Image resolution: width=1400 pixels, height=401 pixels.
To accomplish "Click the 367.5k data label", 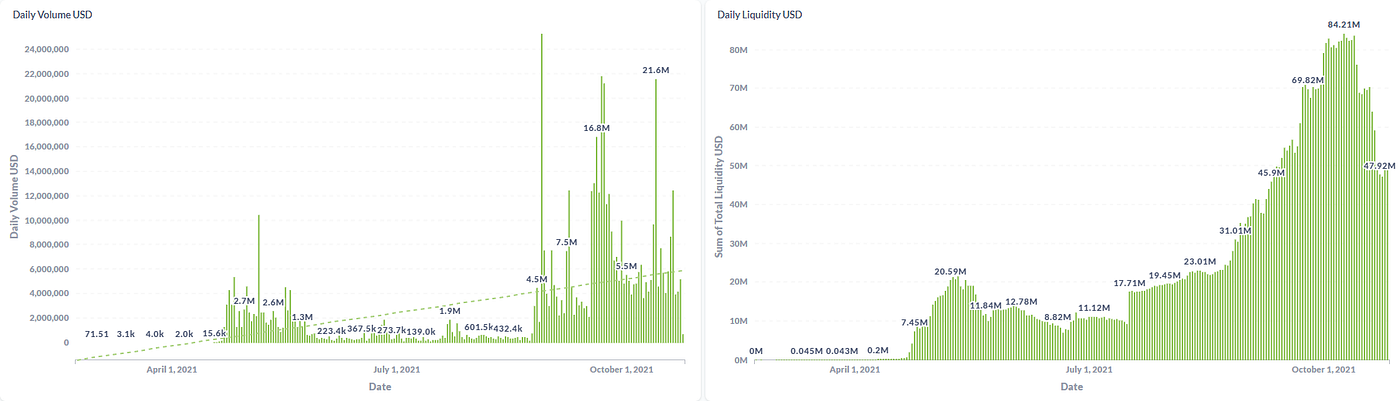I will point(361,328).
